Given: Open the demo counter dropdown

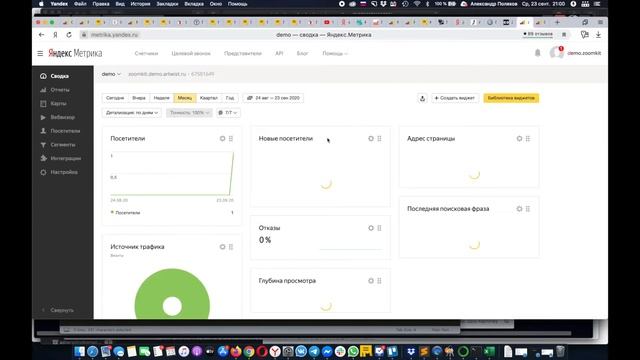Looking at the screenshot, I should click(111, 74).
